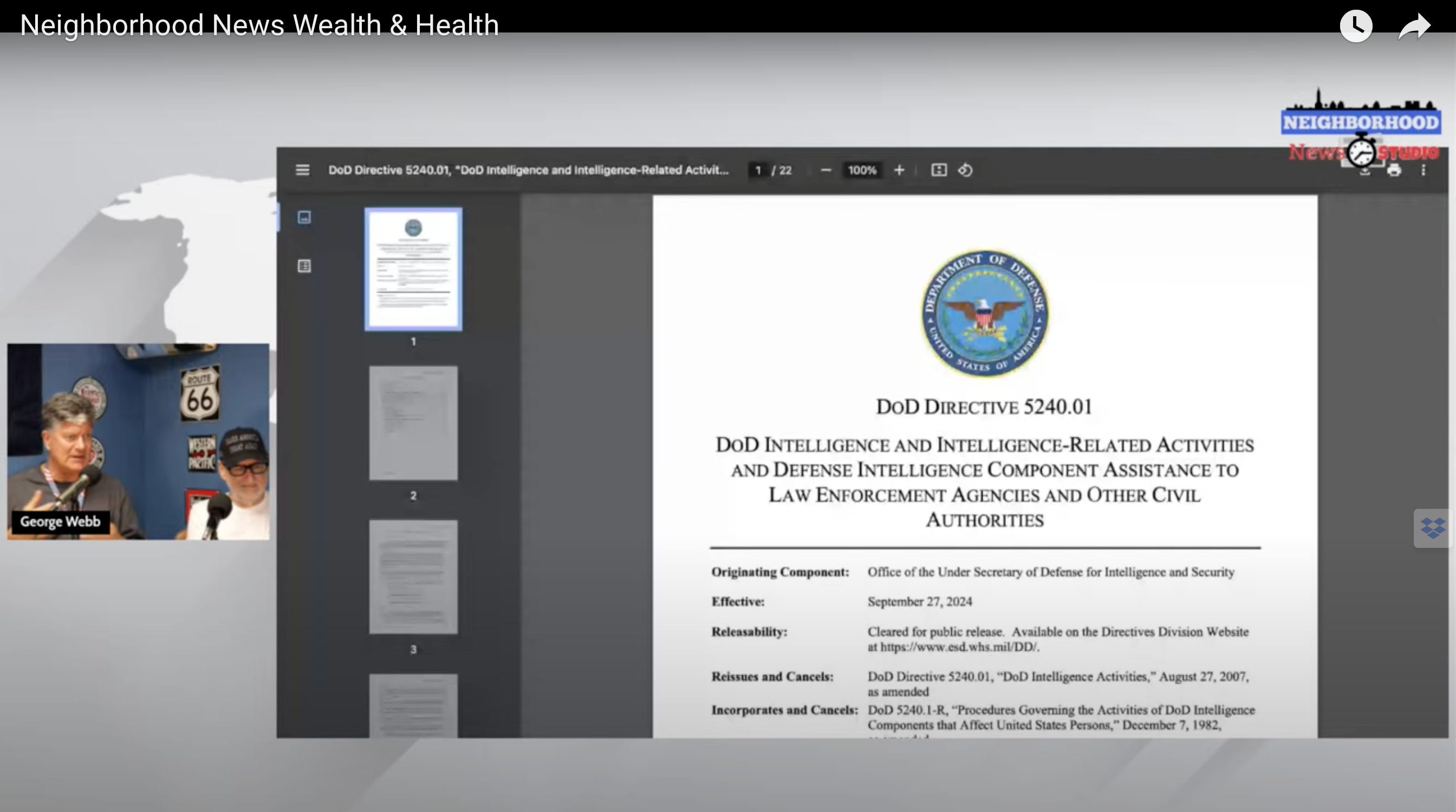Click the Department of Defense seal
1456x812 pixels.
coord(985,313)
